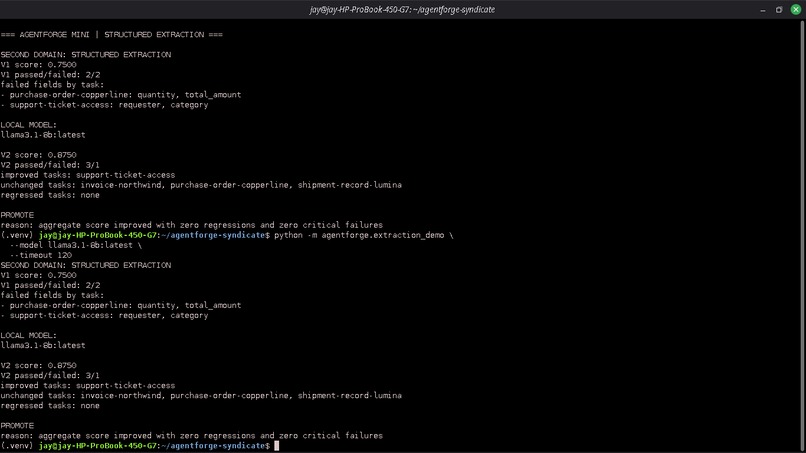Click the '--model llama3.1-8b:latest \' argument line

click(76, 245)
